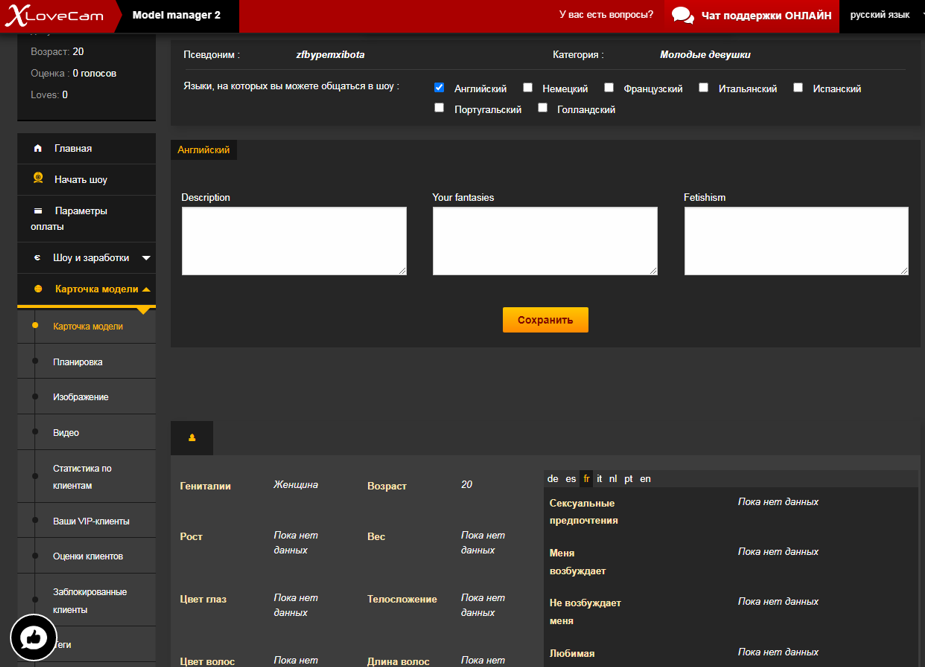
Task: Switch to the es language tab
Action: [x=570, y=479]
